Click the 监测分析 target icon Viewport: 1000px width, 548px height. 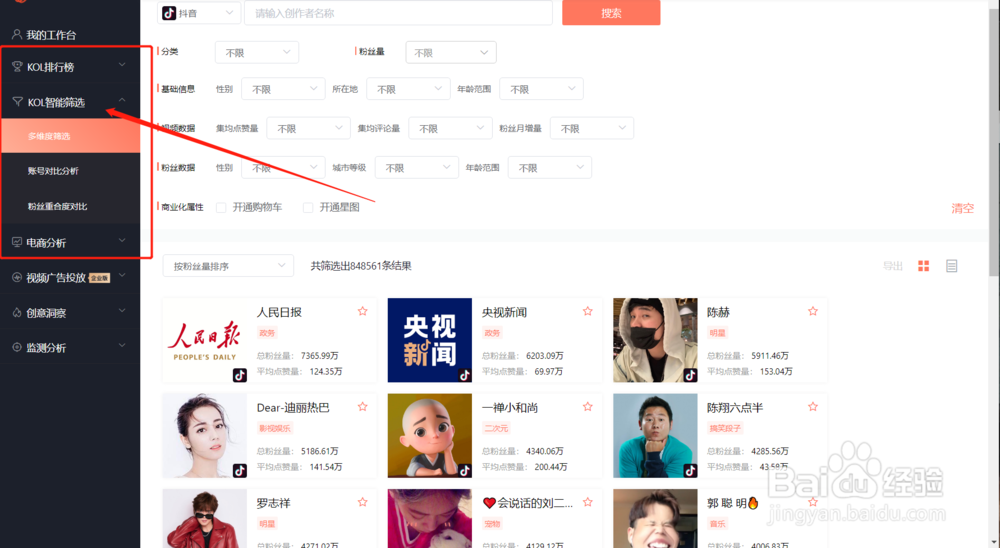[x=17, y=348]
